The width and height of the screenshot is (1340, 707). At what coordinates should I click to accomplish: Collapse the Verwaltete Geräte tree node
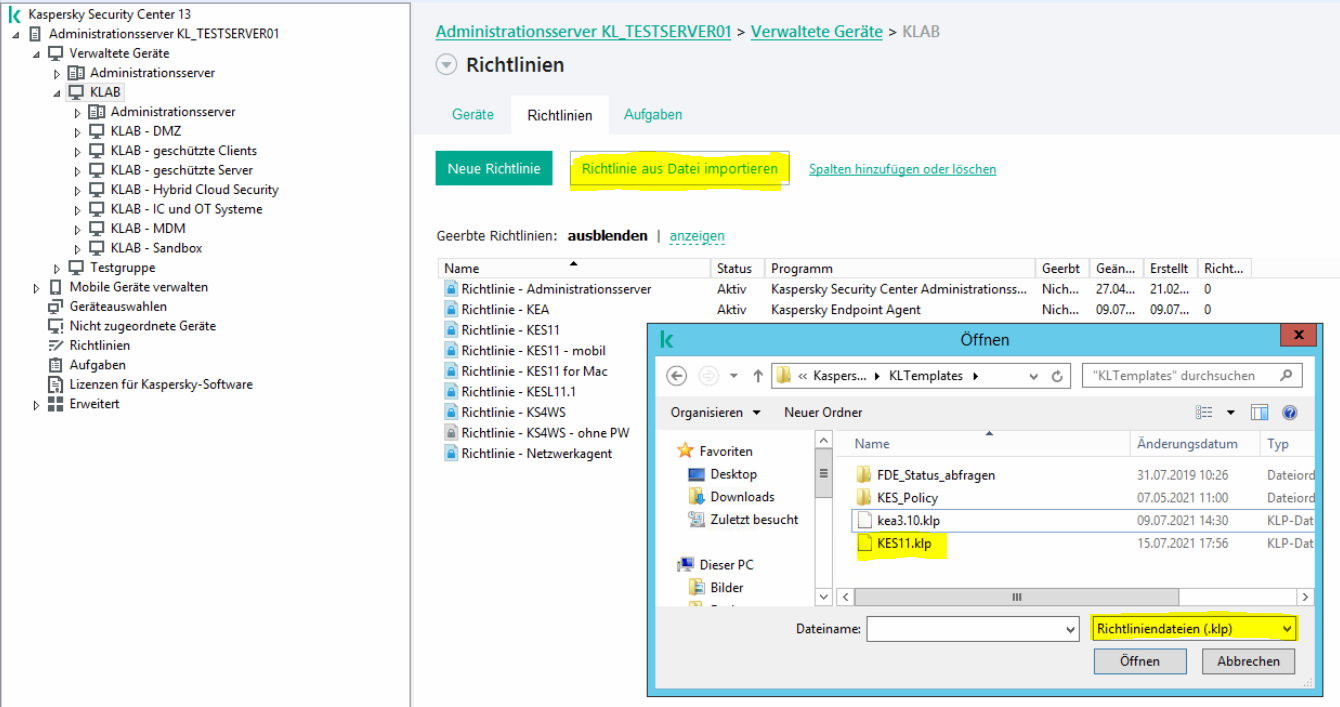37,54
